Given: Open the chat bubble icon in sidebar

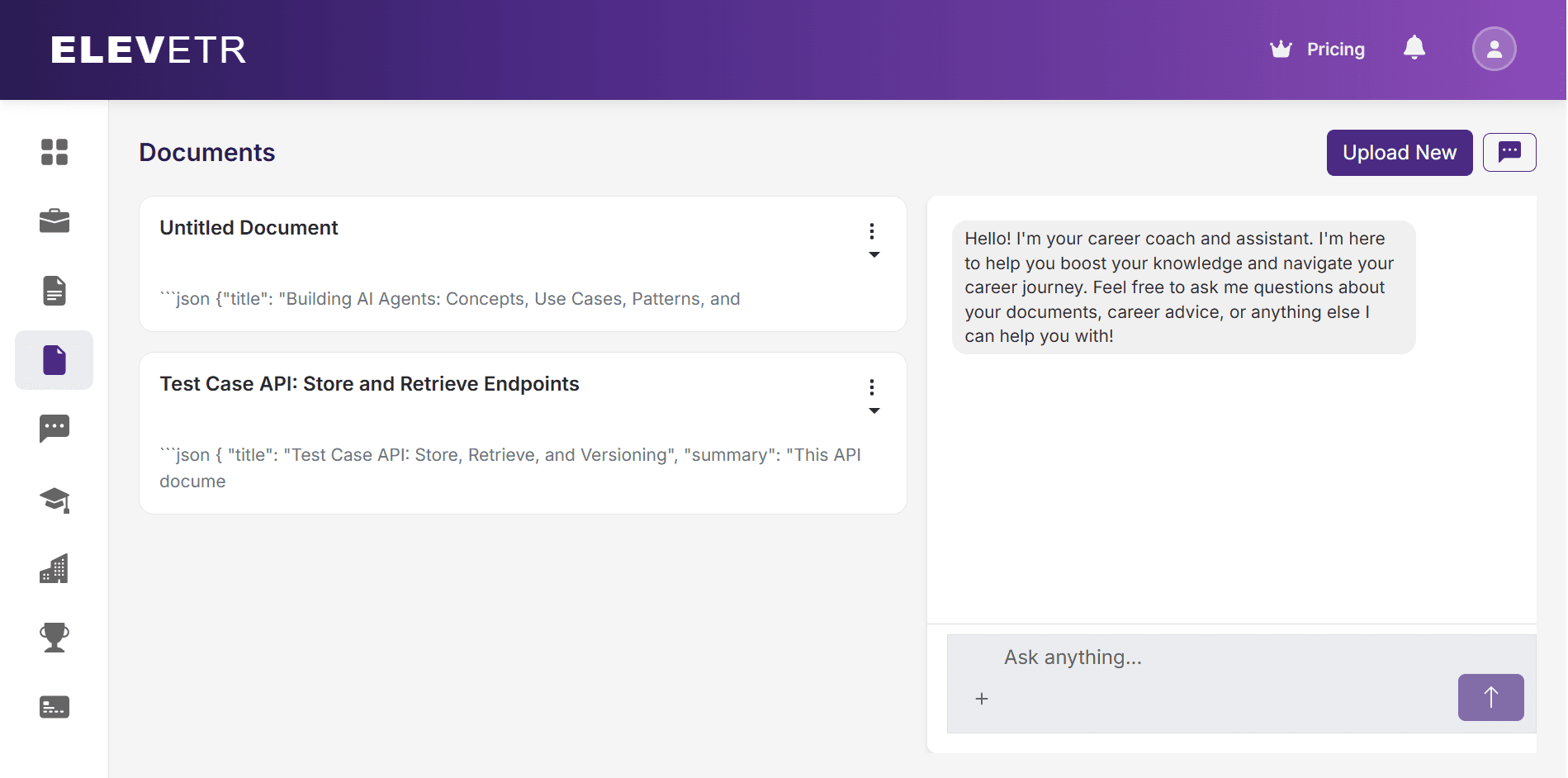Looking at the screenshot, I should [x=54, y=429].
